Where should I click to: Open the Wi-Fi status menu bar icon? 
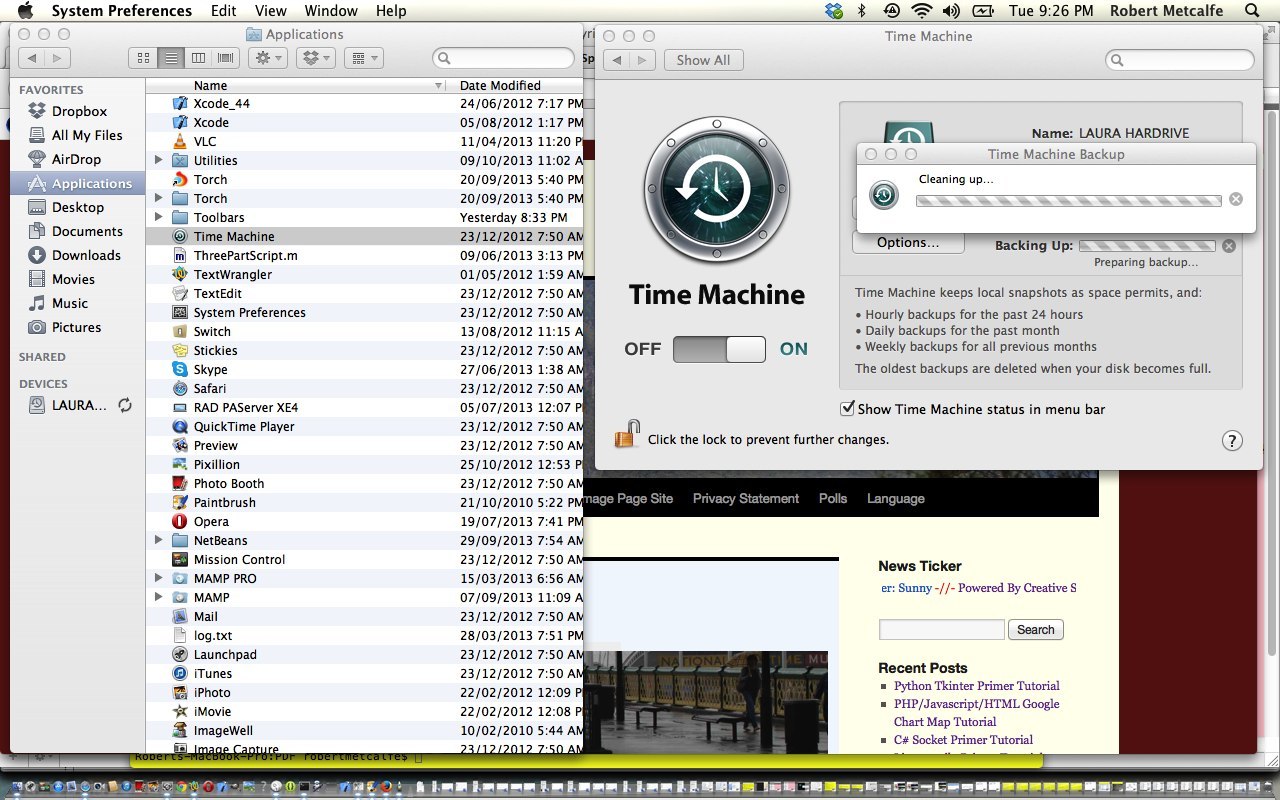[921, 11]
